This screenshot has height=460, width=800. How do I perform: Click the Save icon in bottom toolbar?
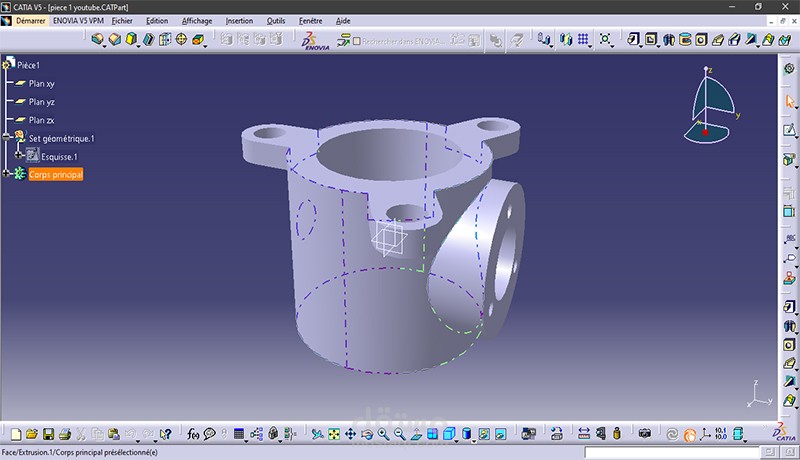(48, 434)
